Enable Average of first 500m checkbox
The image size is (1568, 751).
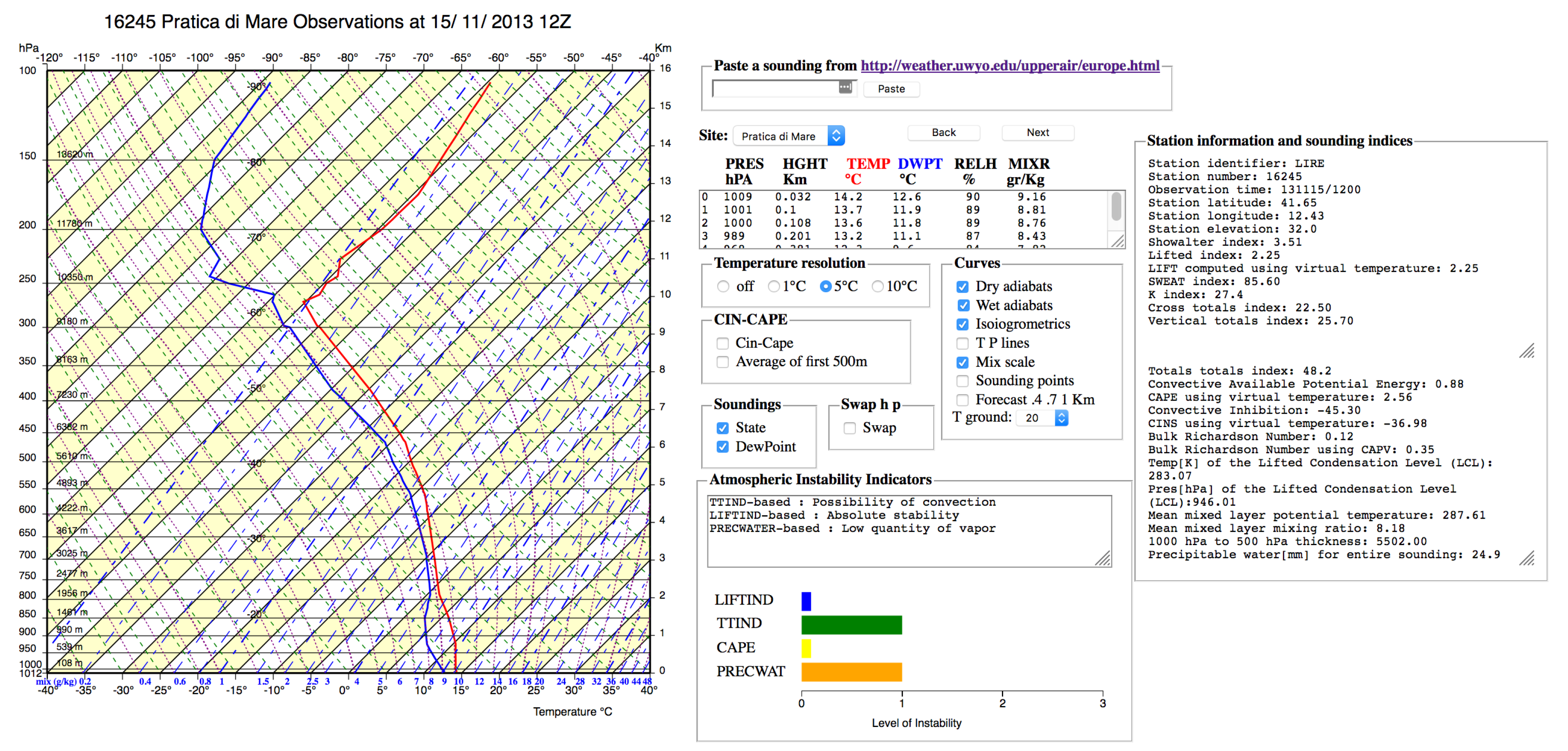[722, 362]
